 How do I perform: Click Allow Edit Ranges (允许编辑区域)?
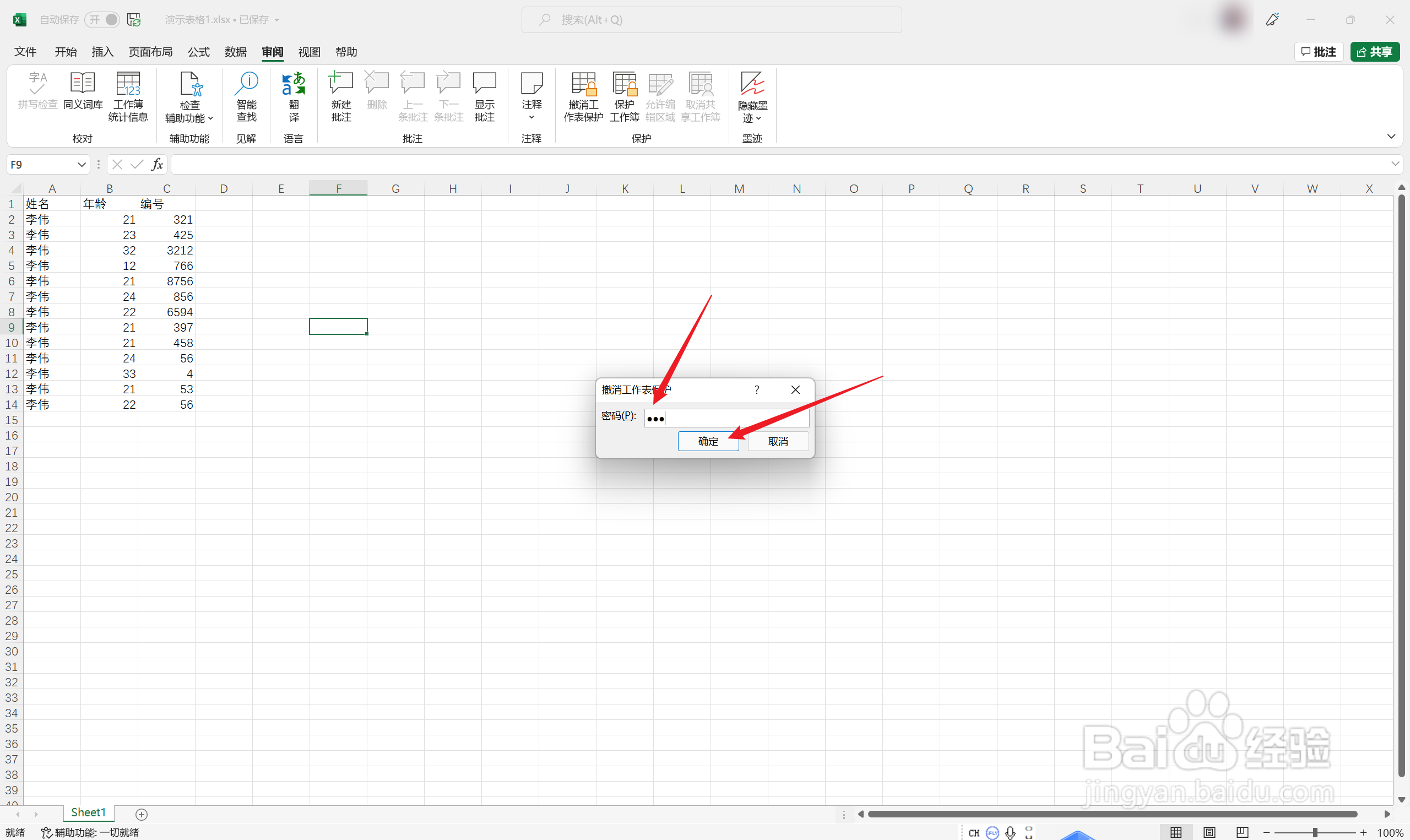point(660,96)
